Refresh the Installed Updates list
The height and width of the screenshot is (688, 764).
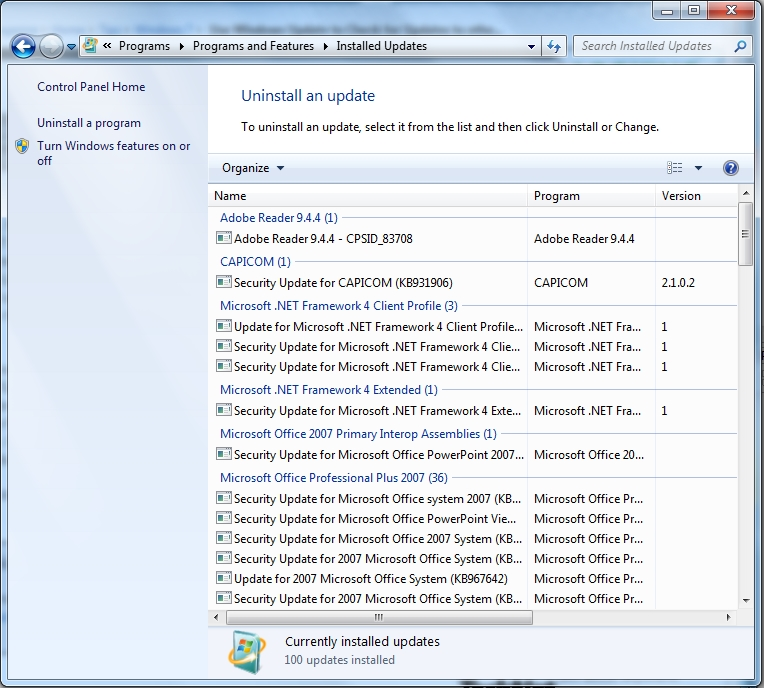[x=554, y=46]
